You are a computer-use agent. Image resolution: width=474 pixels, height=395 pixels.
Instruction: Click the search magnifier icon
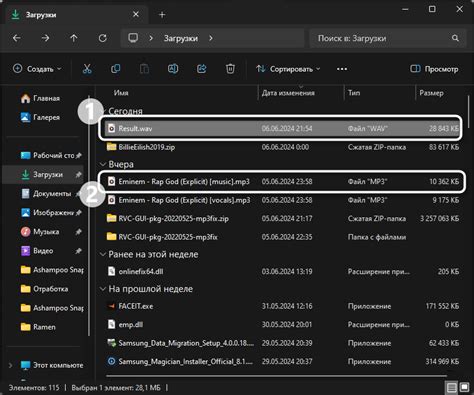coord(455,38)
